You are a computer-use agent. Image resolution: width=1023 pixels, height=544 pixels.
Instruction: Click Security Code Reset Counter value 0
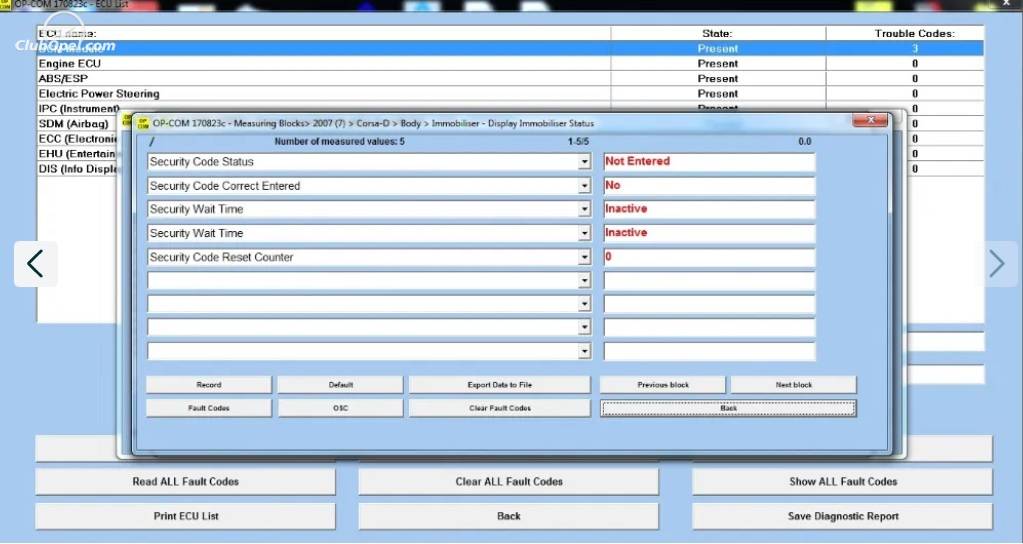pyautogui.click(x=709, y=258)
